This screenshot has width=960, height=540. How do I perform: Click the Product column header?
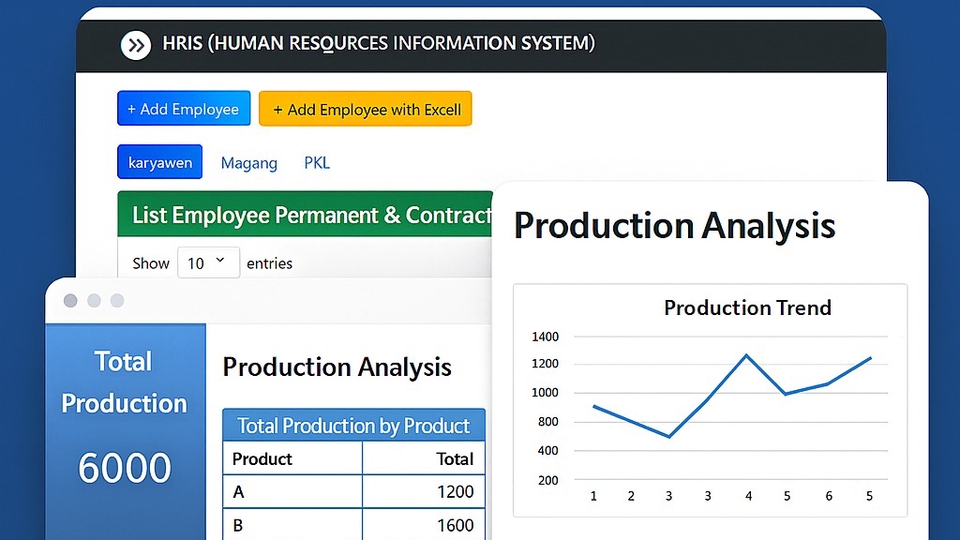click(262, 459)
